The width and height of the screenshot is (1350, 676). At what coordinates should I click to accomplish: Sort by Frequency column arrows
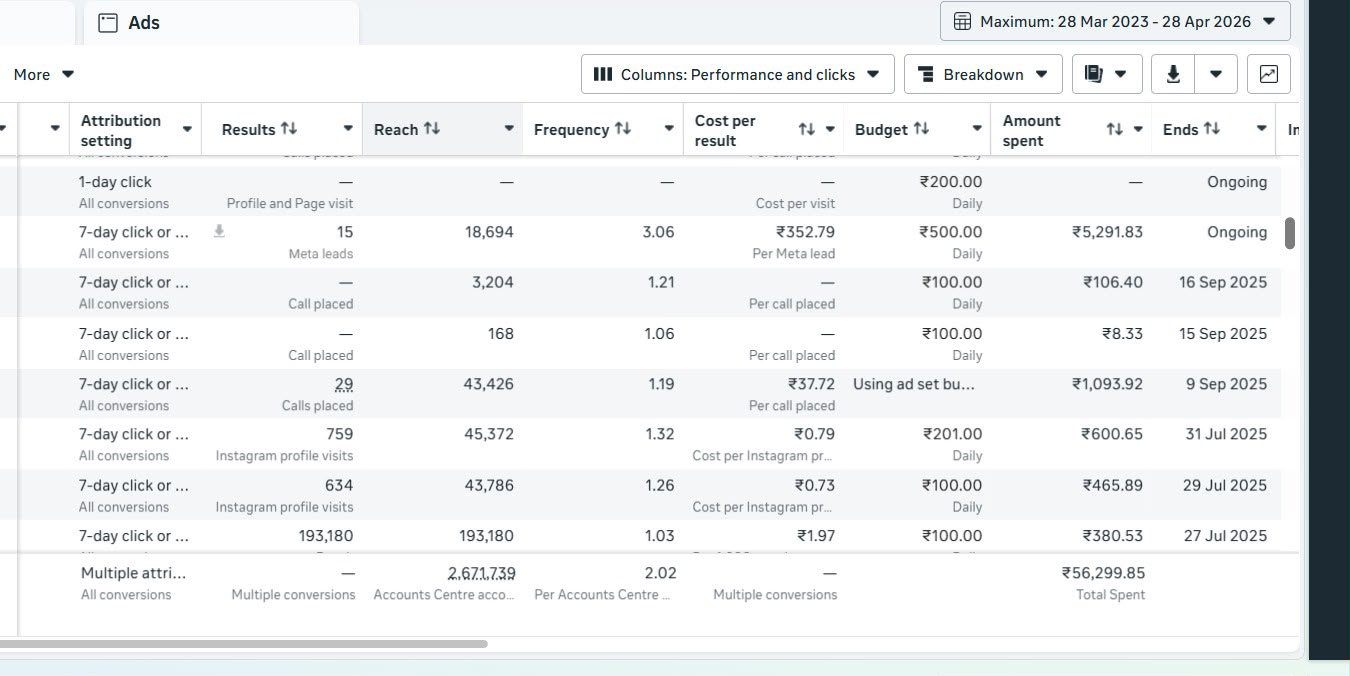coord(623,129)
